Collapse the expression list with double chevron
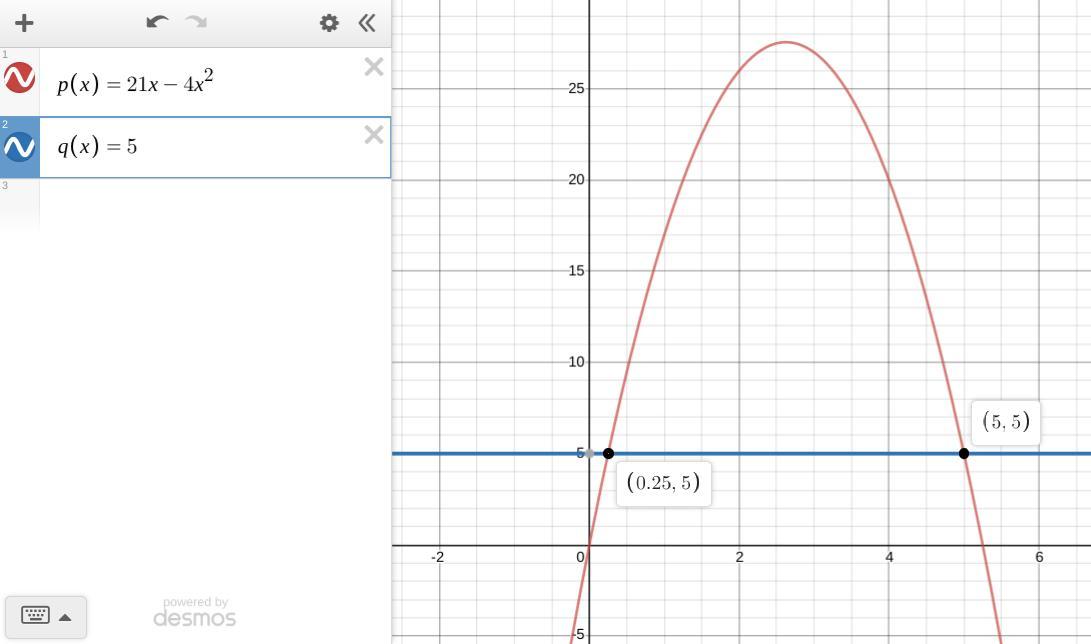1091x644 pixels. pos(367,23)
